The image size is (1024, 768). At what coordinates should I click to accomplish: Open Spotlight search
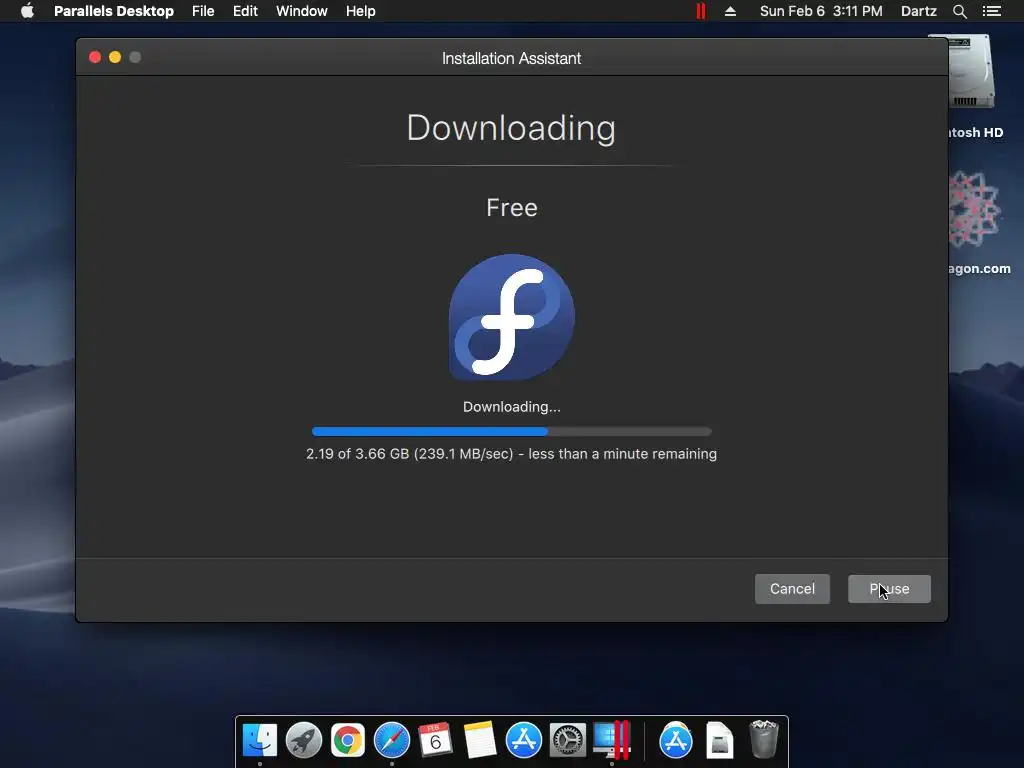(x=959, y=11)
